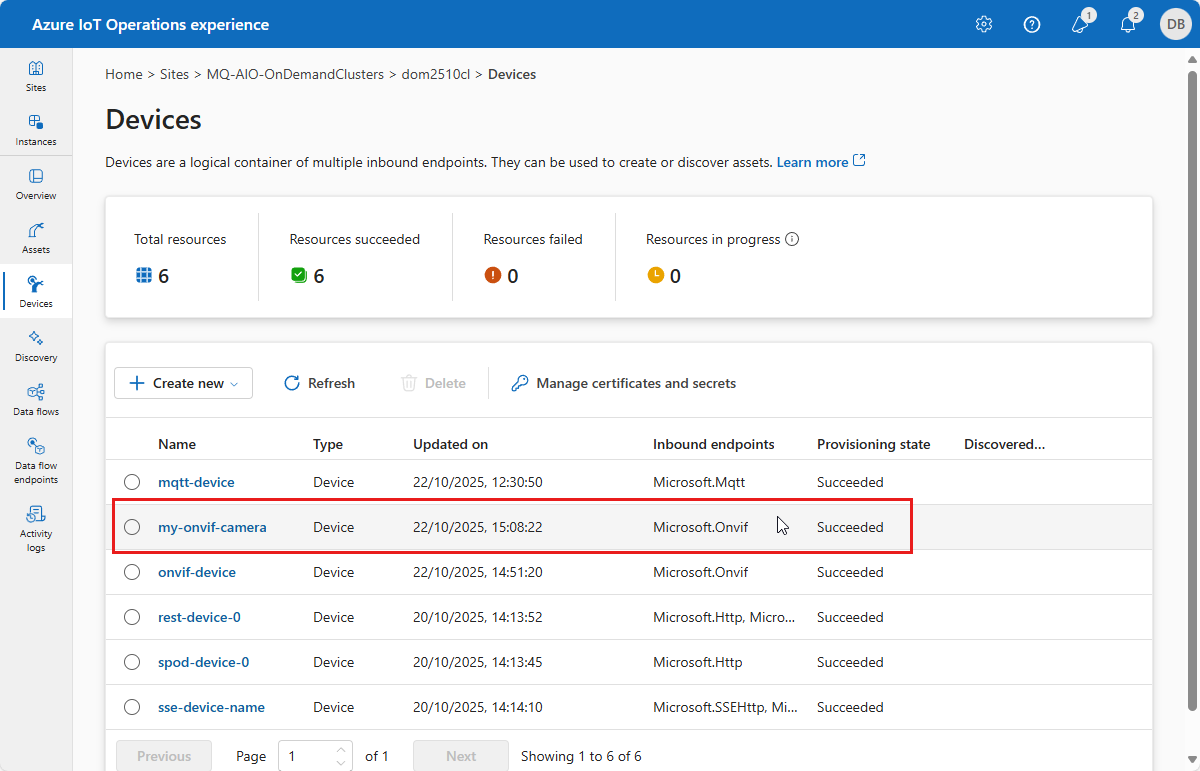Select radio button for my-onvif-camera
Screen dimensions: 1200x771
[132, 528]
